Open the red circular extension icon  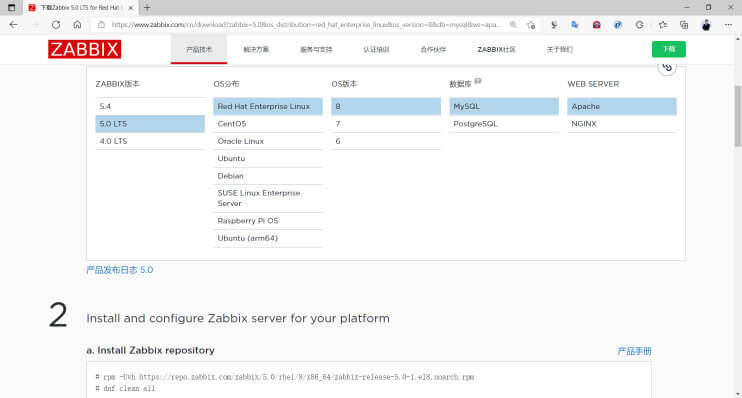tap(596, 25)
